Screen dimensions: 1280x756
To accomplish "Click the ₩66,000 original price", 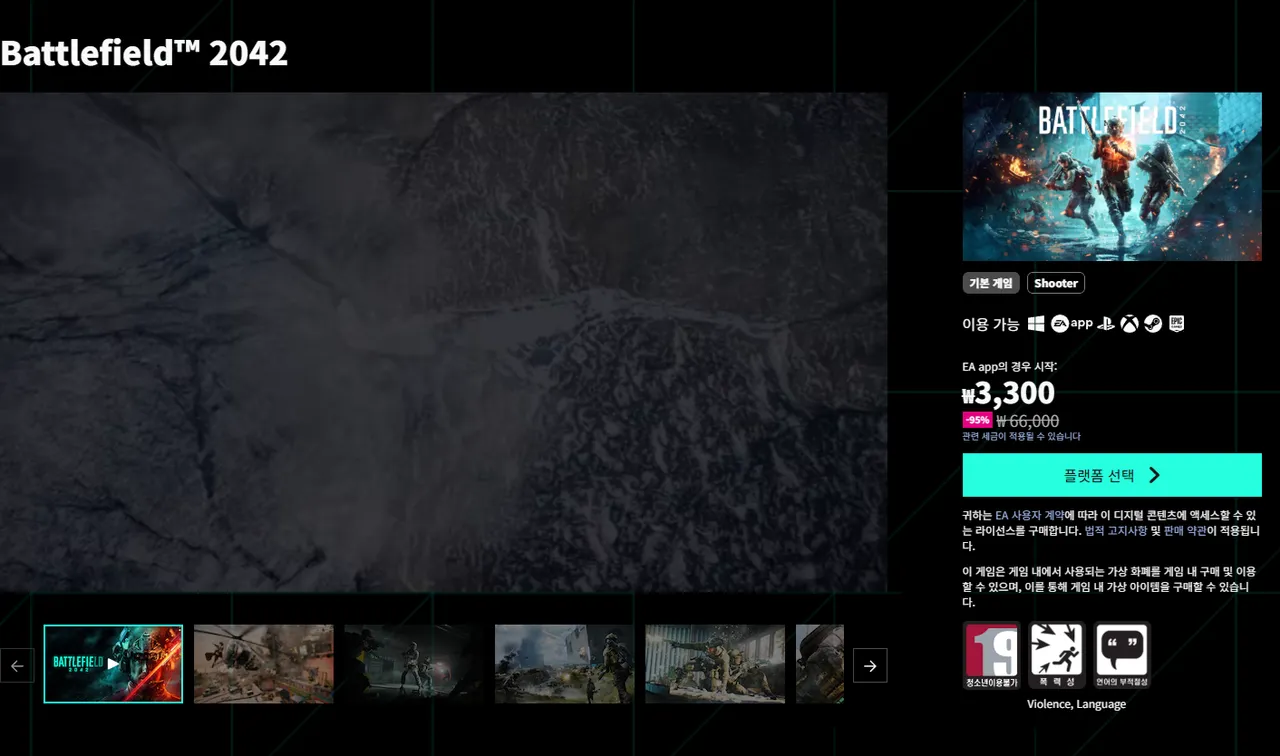I will pyautogui.click(x=1028, y=421).
